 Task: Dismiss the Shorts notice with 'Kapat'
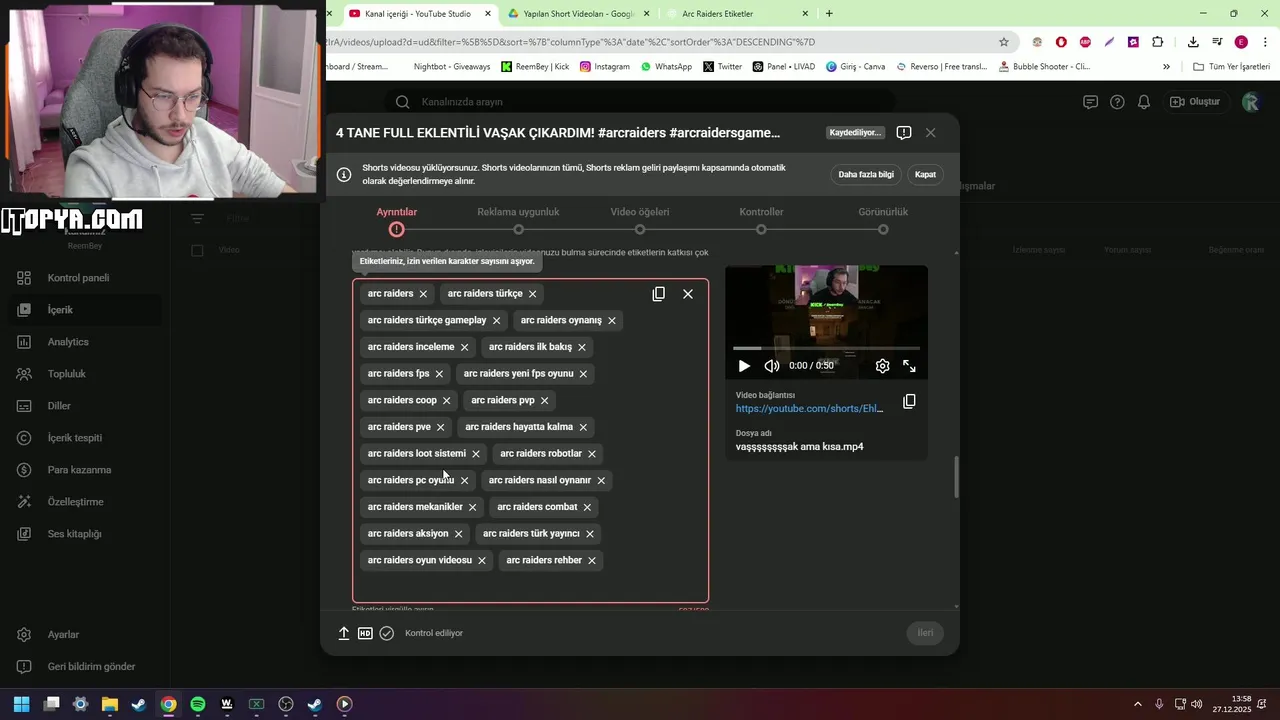[925, 174]
